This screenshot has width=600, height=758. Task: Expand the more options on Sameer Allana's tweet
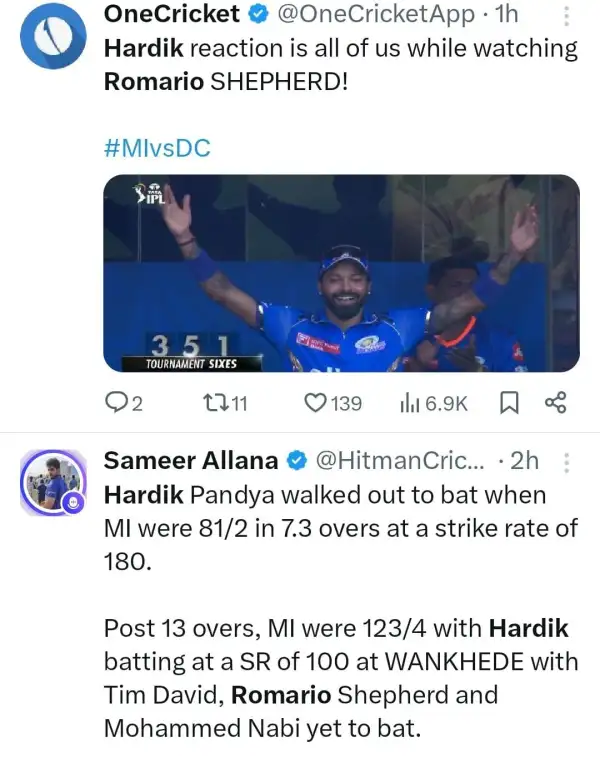coord(567,463)
